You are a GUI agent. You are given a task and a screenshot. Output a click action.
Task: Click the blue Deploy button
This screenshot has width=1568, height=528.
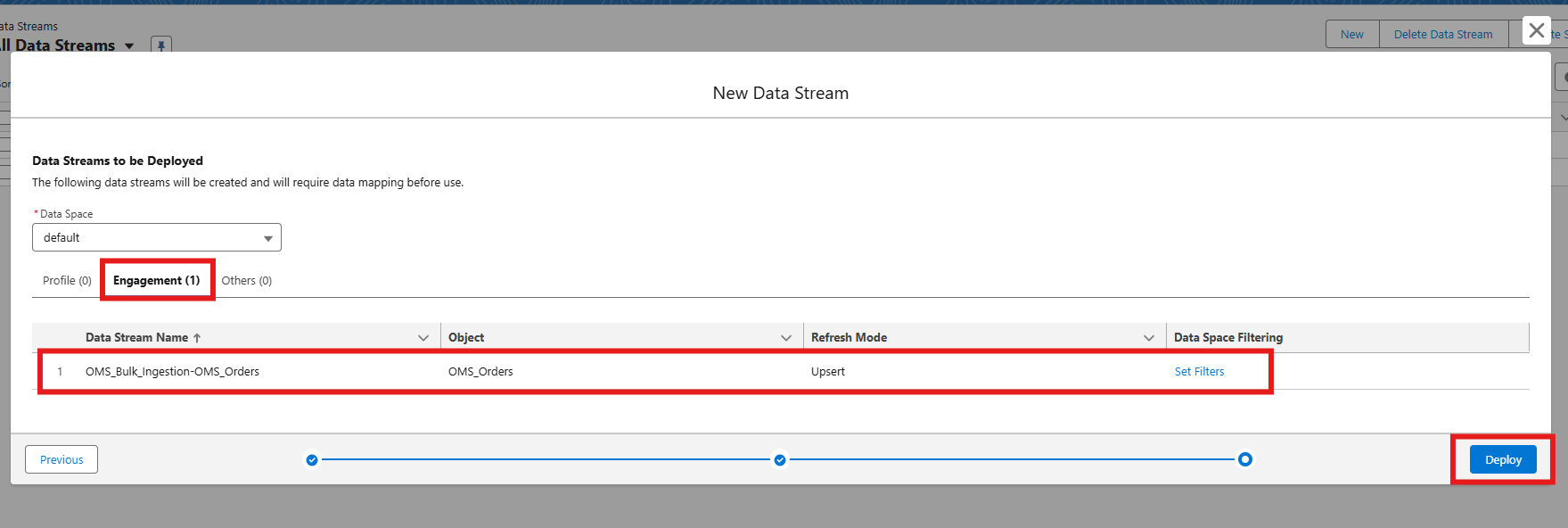[x=1503, y=459]
